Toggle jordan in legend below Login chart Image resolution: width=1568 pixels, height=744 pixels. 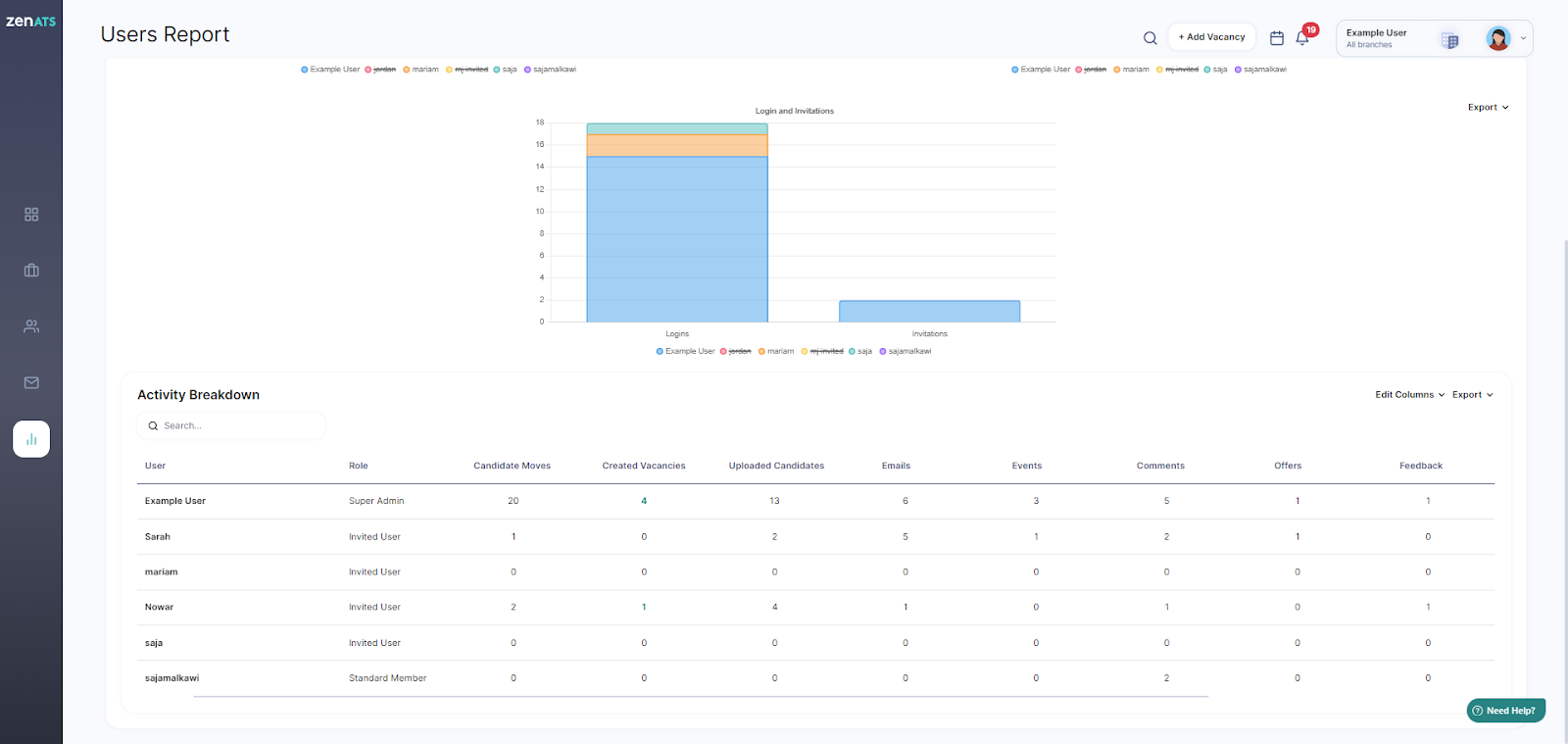(x=736, y=351)
